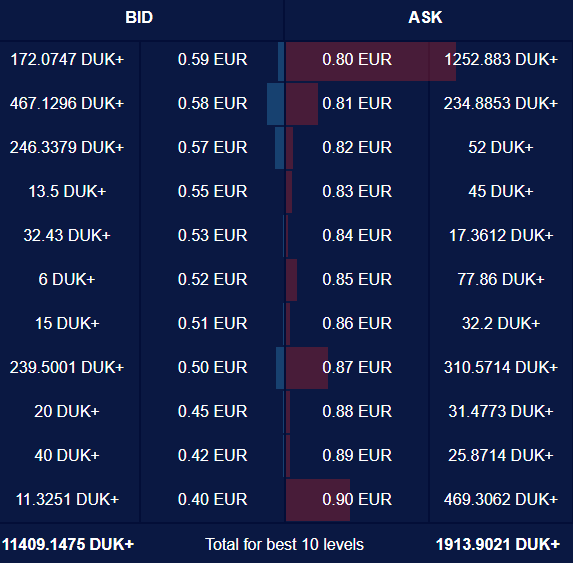
Task: Select bid volume 239.5001 DUK+
Action: (67, 367)
